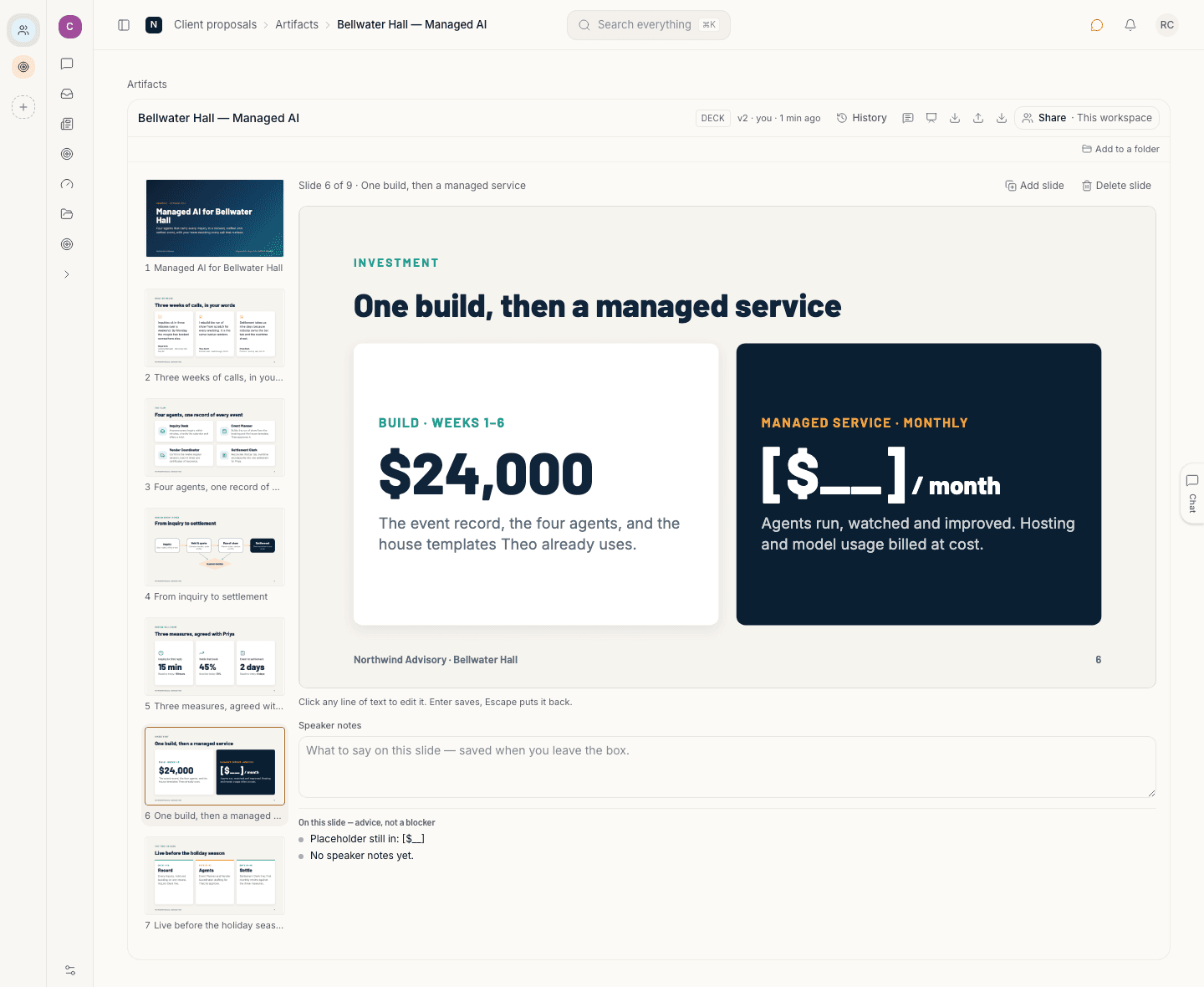Image resolution: width=1204 pixels, height=987 pixels.
Task: Open the folder icon in the sidebar
Action: coord(67,214)
